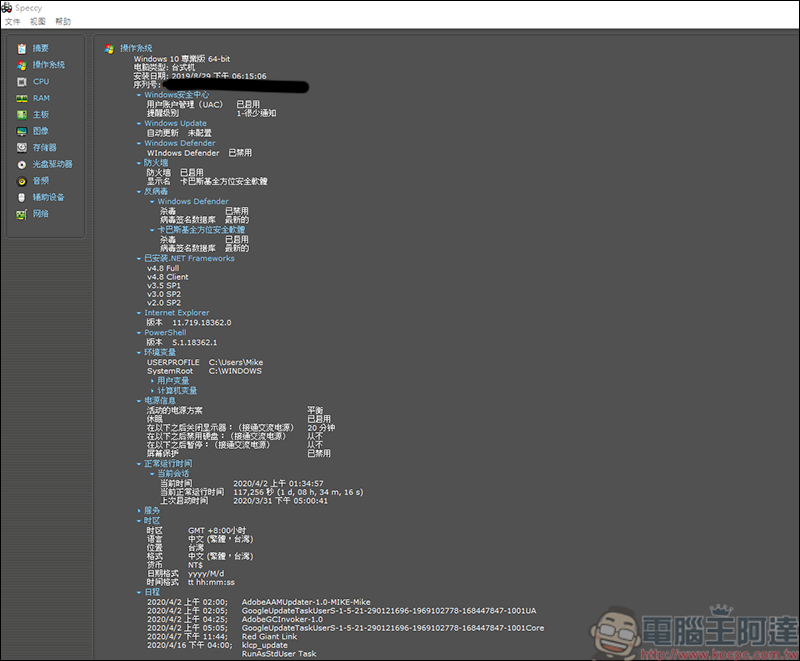Go to the 摘要 section
Image resolution: width=800 pixels, height=661 pixels.
coord(41,48)
